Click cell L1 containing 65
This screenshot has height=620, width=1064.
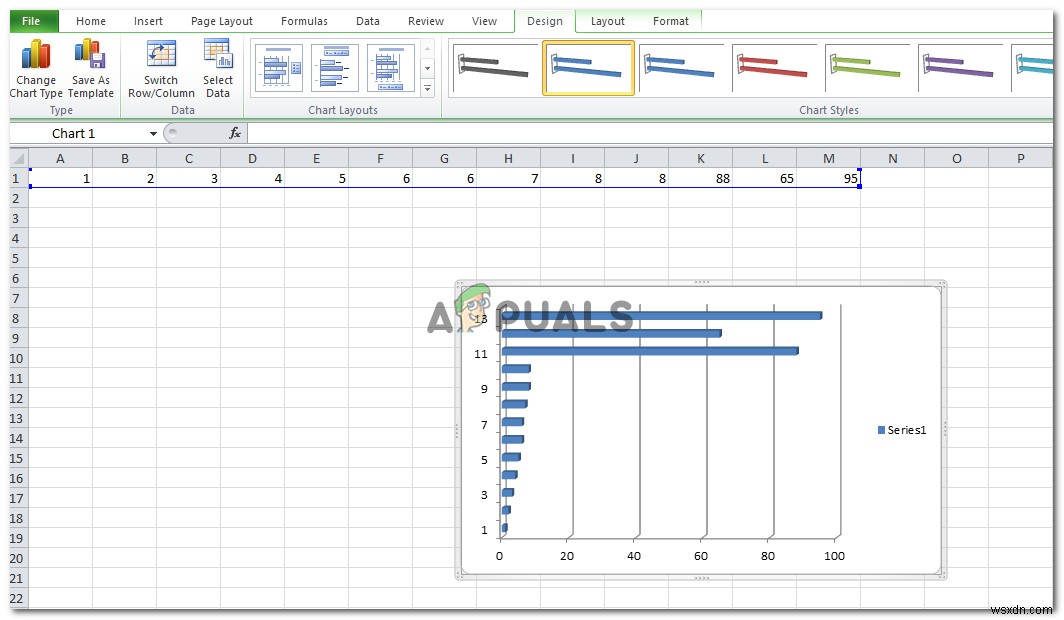point(764,178)
